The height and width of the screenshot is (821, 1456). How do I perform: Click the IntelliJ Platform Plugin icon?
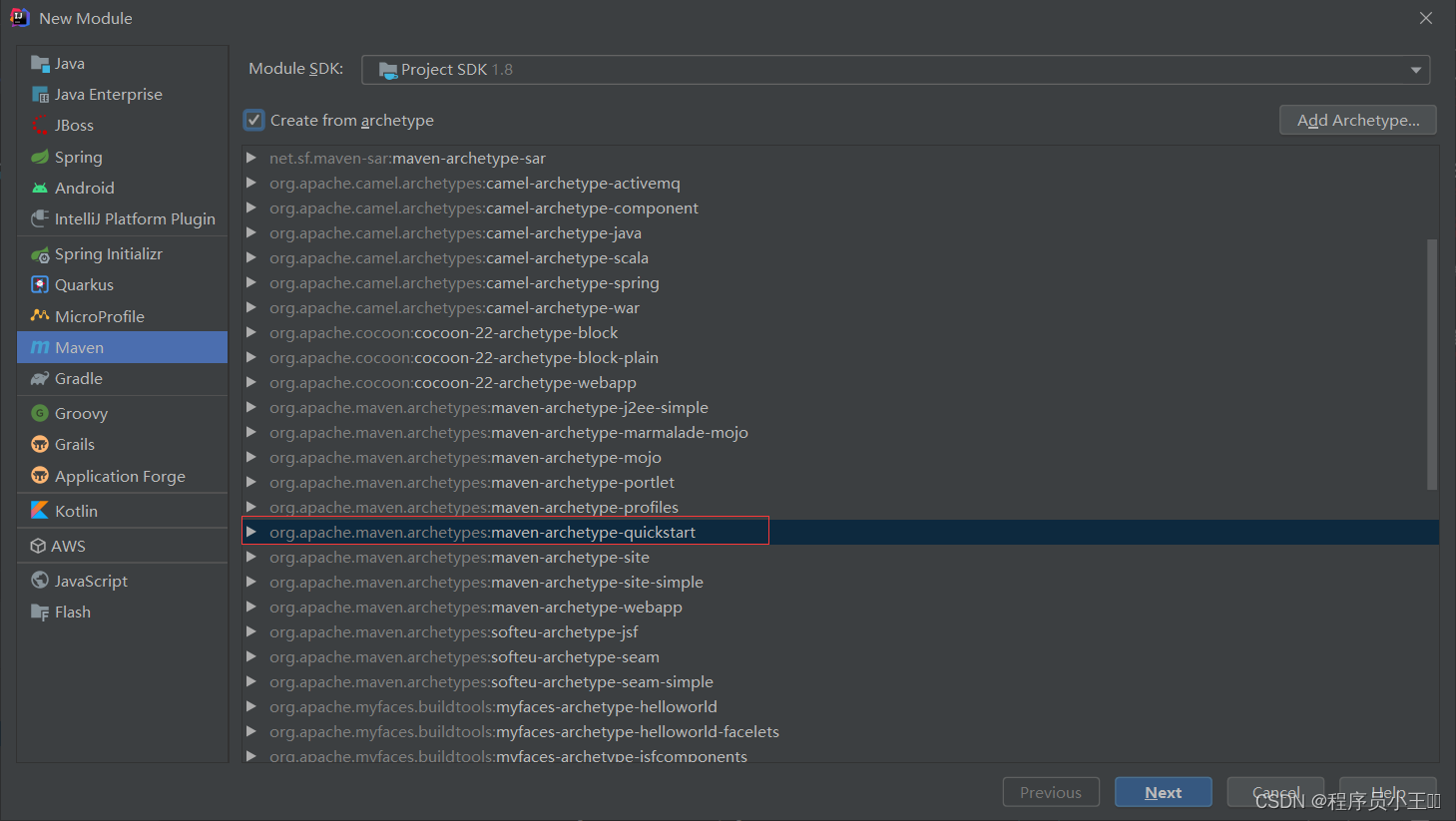40,219
